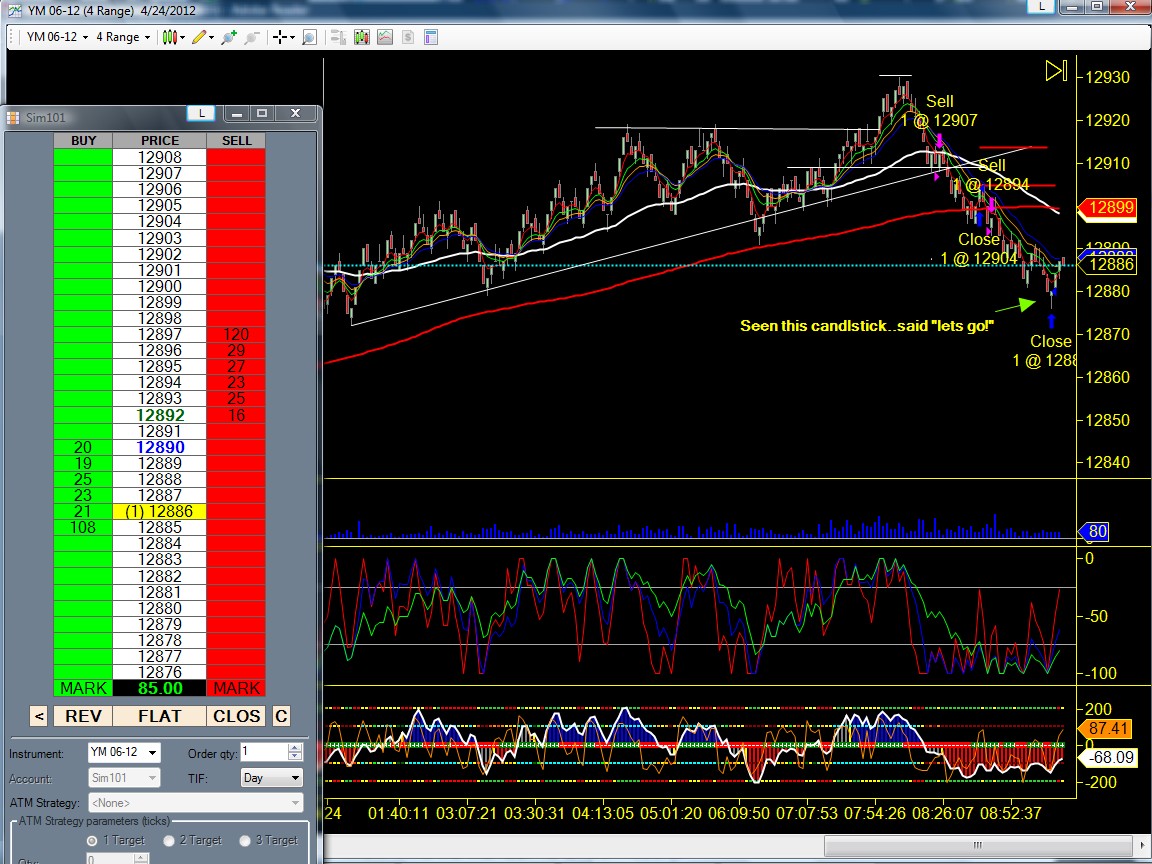Click the Sim101 window grid icon
This screenshot has width=1152, height=864.
coord(12,118)
